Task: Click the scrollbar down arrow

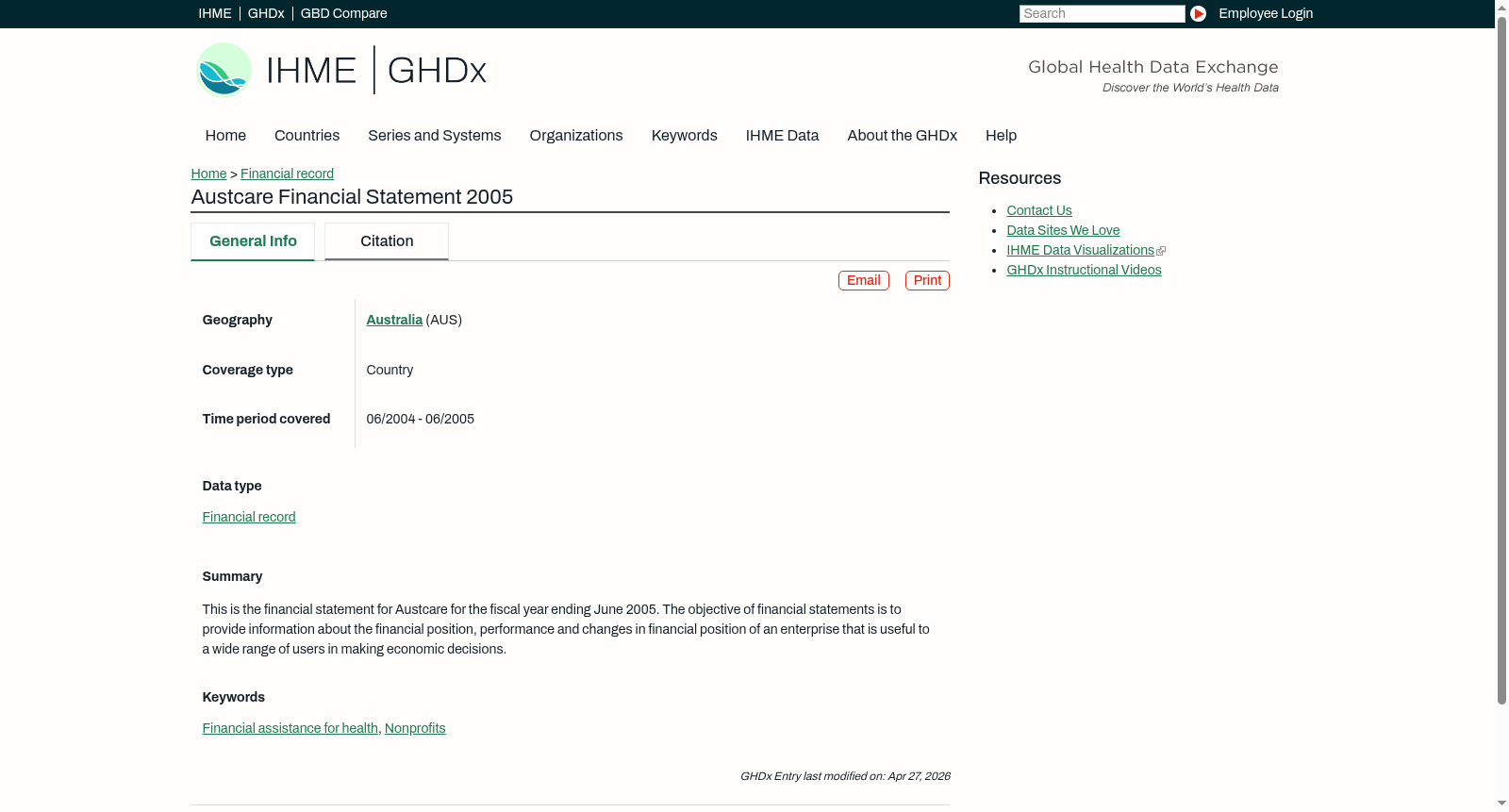Action: pyautogui.click(x=1501, y=804)
